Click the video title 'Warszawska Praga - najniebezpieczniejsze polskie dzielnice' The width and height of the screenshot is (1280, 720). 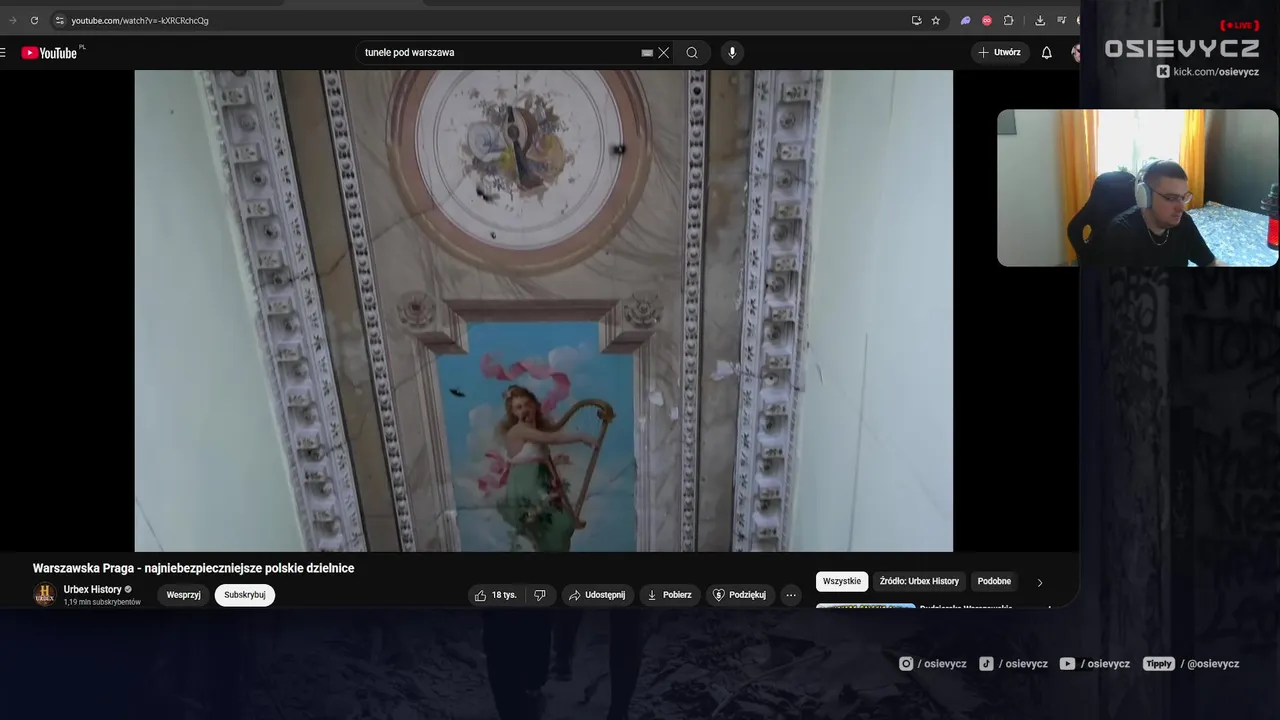pos(193,568)
